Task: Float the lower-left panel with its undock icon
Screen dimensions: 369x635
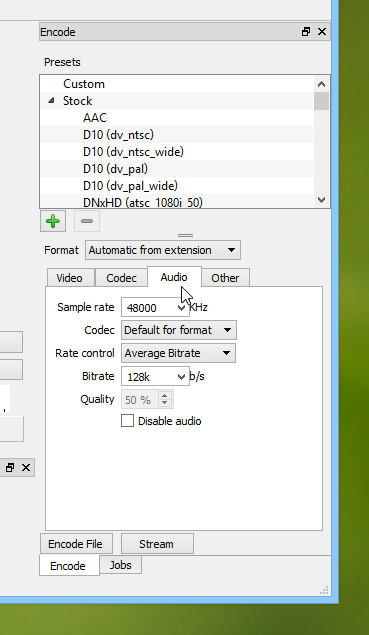Action: tap(10, 468)
